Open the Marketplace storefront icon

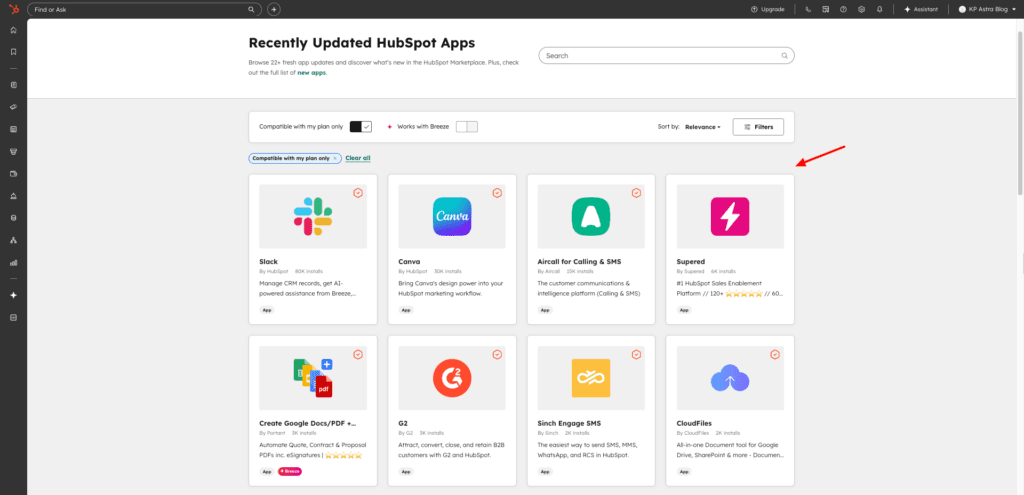click(825, 10)
